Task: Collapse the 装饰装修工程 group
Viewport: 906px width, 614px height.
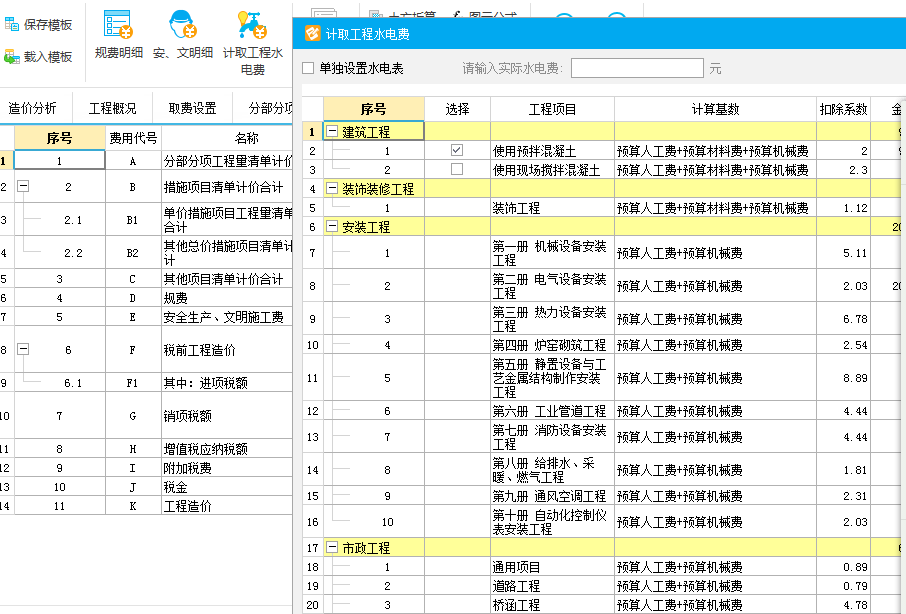Action: tap(332, 188)
